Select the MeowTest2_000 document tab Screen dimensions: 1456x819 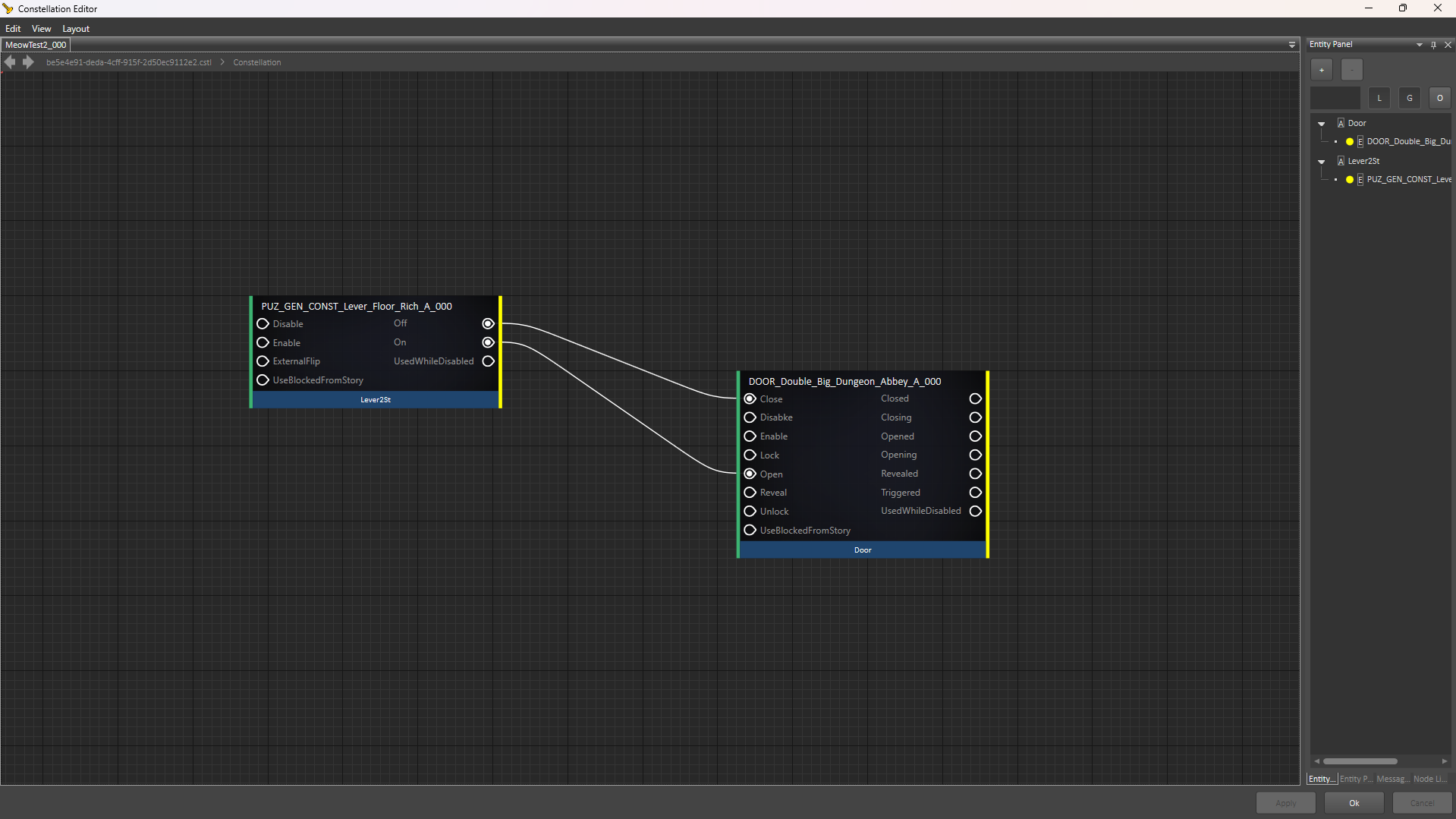pos(36,45)
